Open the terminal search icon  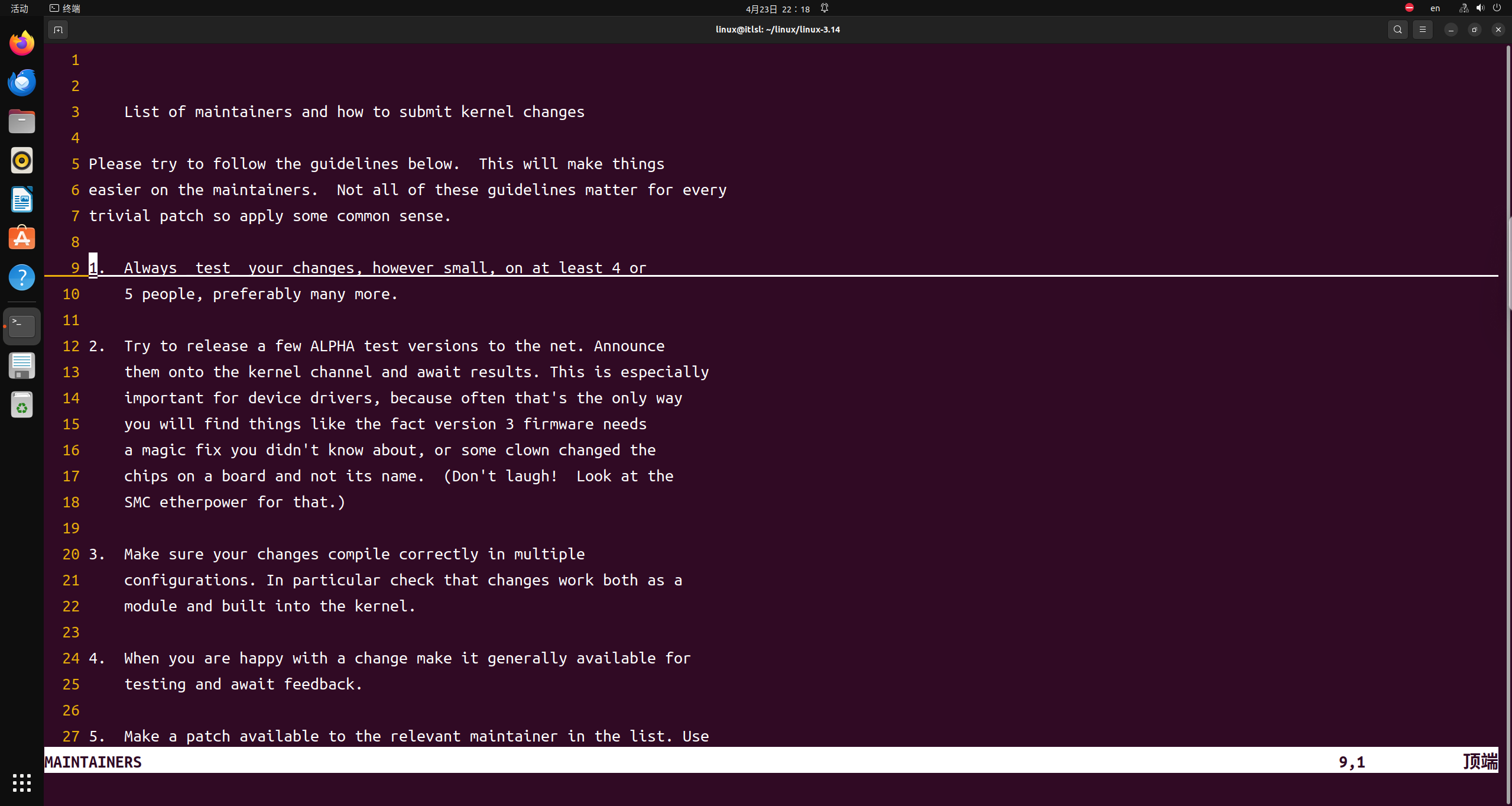tap(1397, 30)
